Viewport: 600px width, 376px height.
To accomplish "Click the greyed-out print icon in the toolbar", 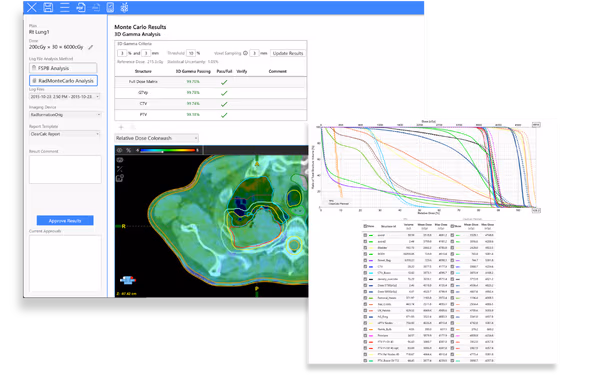I will [96, 7].
